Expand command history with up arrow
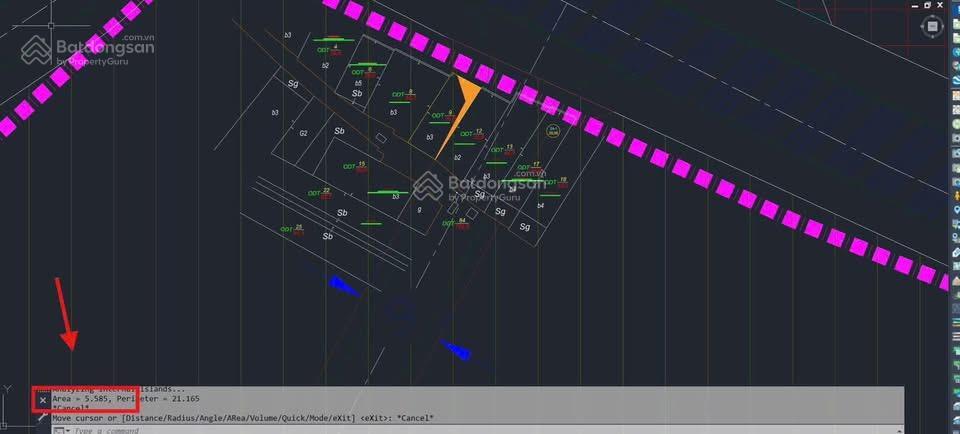 [x=898, y=430]
